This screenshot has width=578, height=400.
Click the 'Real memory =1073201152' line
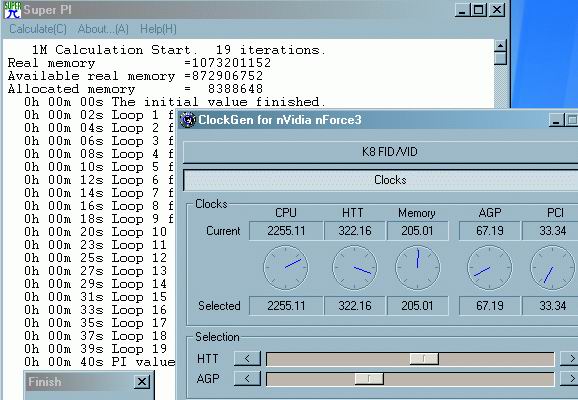[x=139, y=63]
